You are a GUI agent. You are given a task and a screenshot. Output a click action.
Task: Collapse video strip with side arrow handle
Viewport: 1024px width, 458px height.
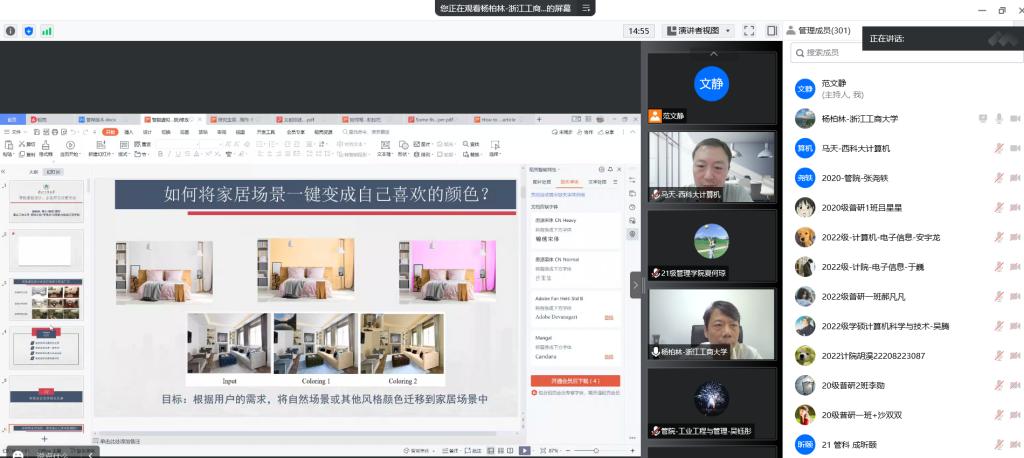(x=636, y=285)
